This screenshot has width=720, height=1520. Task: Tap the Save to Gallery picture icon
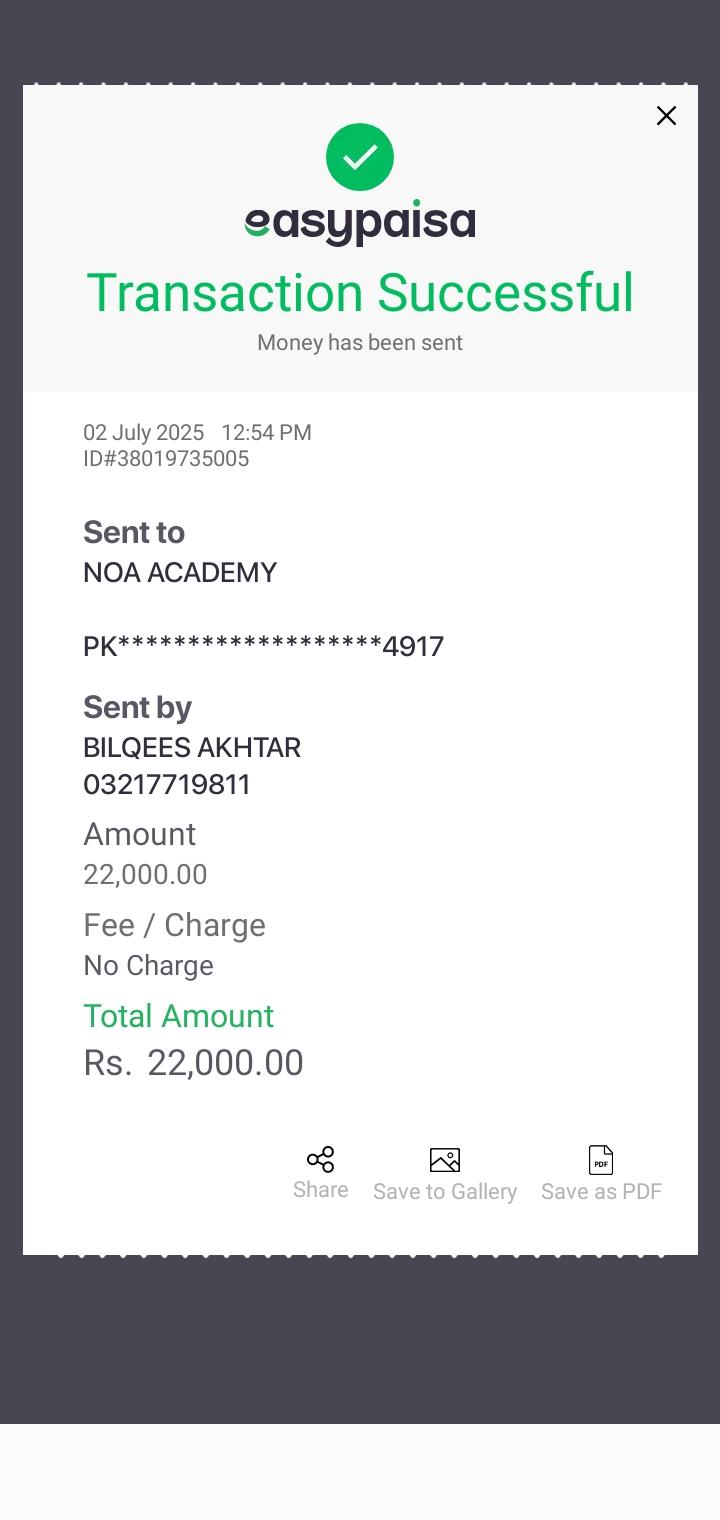pos(445,1160)
